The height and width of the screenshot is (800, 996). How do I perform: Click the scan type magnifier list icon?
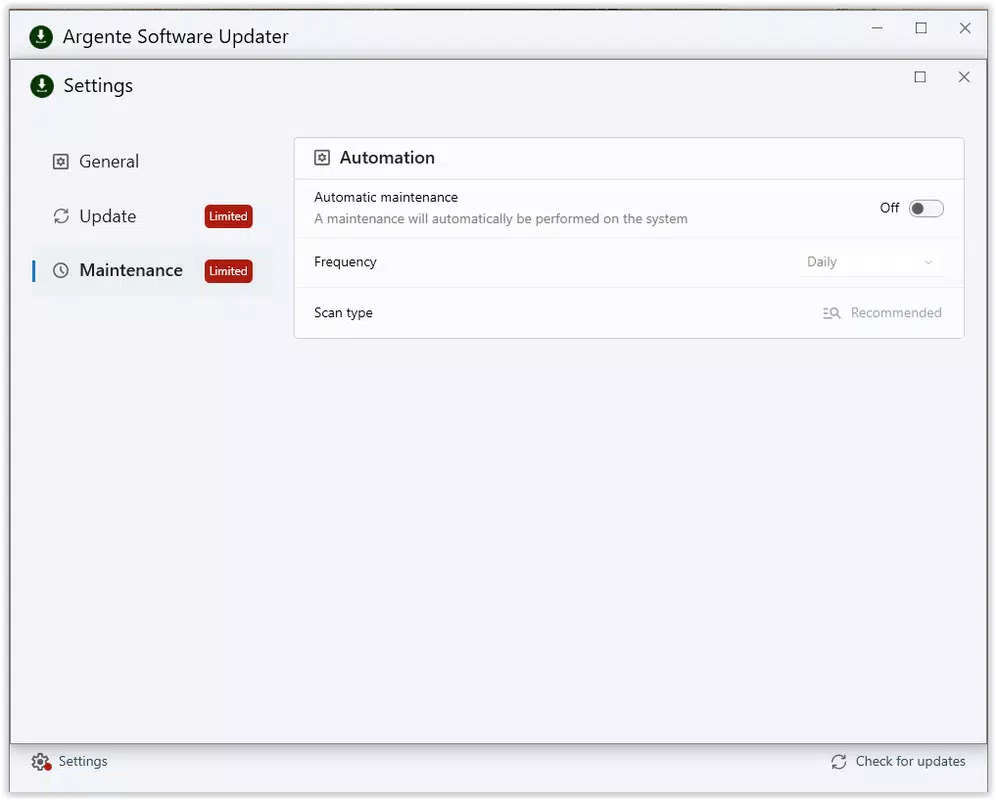click(x=831, y=313)
